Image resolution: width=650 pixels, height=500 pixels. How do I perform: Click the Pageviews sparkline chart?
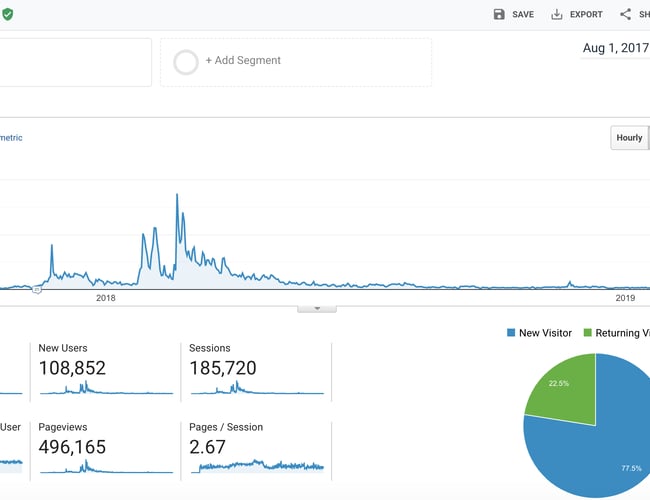tap(105, 465)
